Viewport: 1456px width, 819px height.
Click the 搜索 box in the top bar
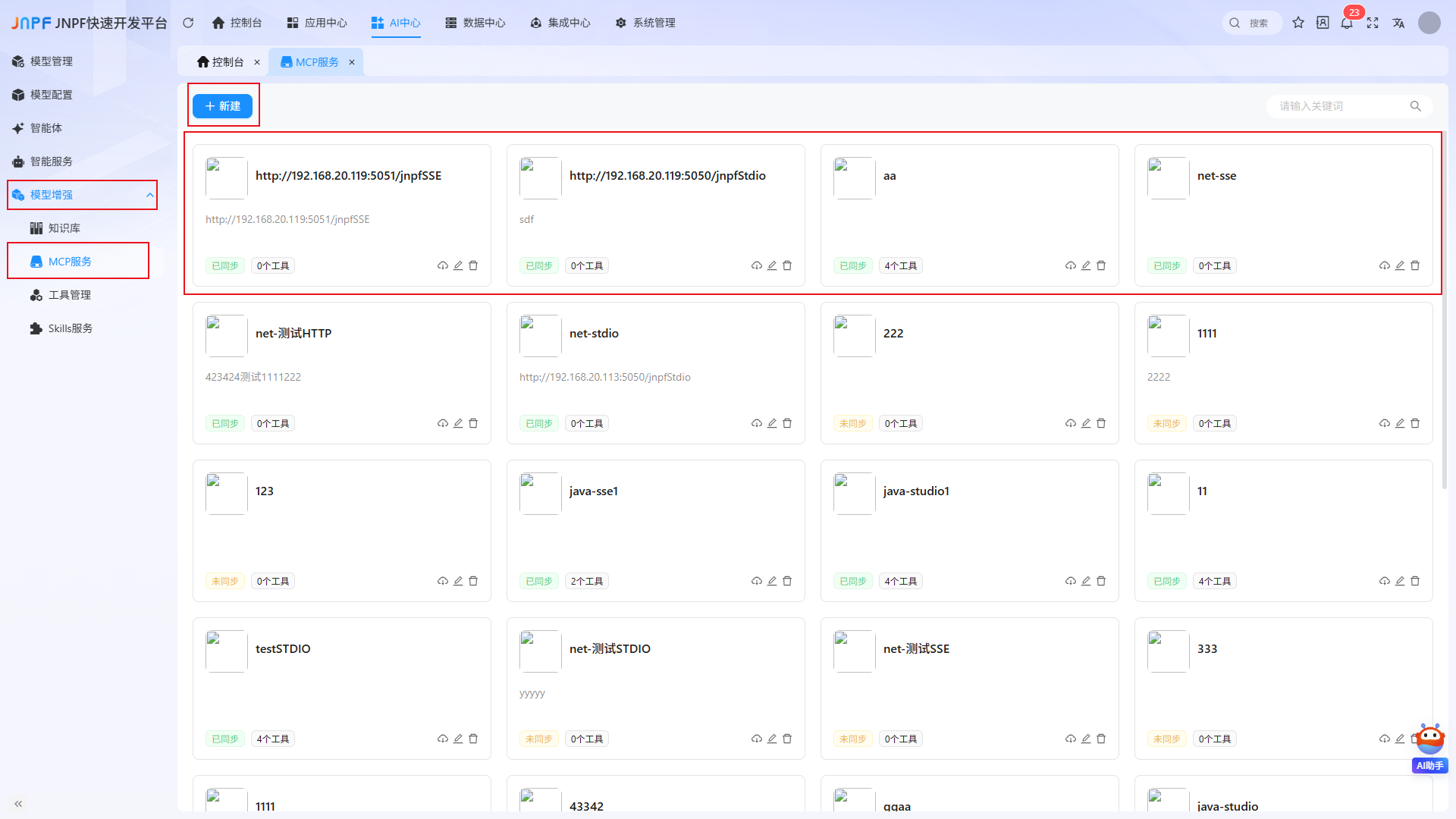coord(1253,23)
